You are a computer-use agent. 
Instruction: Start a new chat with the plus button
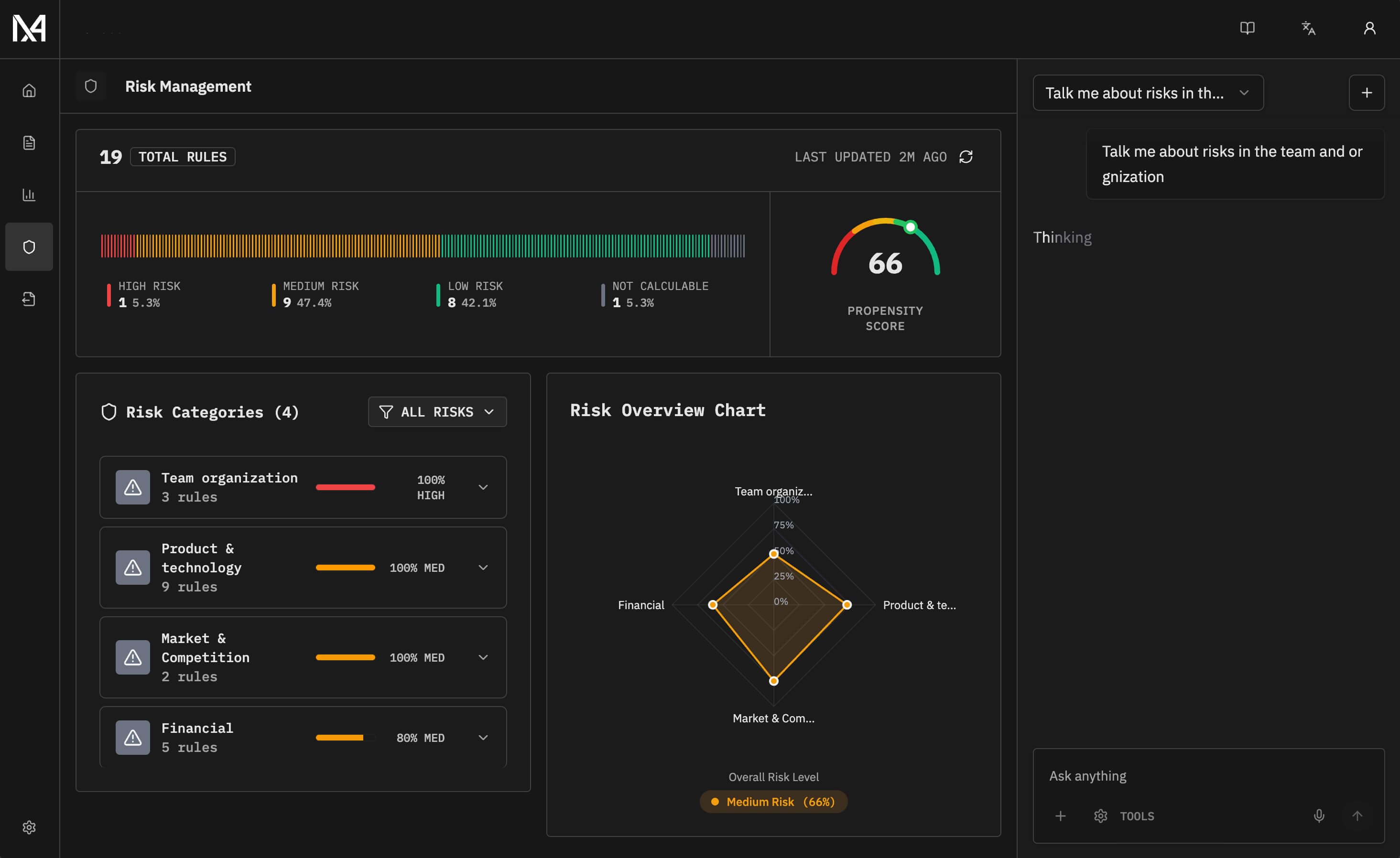click(x=1367, y=93)
